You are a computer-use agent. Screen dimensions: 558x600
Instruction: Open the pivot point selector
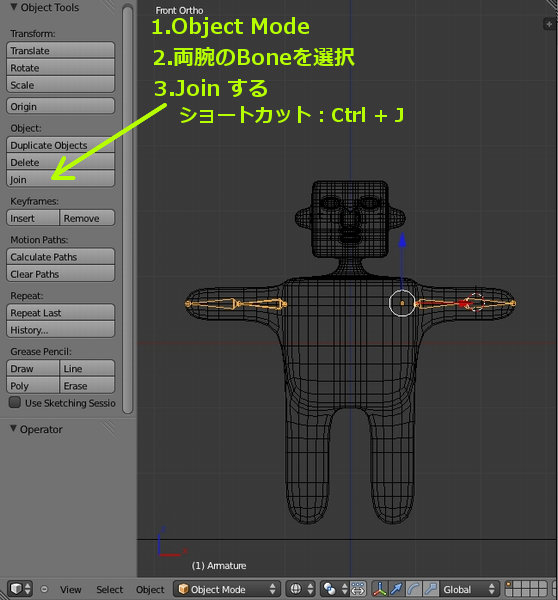coord(334,589)
